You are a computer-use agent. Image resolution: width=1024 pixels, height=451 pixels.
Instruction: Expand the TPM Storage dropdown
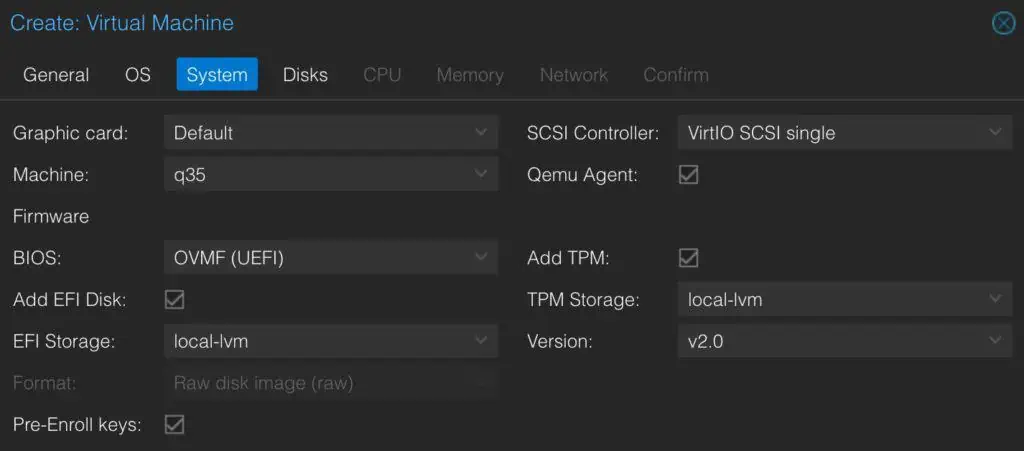pyautogui.click(x=994, y=299)
